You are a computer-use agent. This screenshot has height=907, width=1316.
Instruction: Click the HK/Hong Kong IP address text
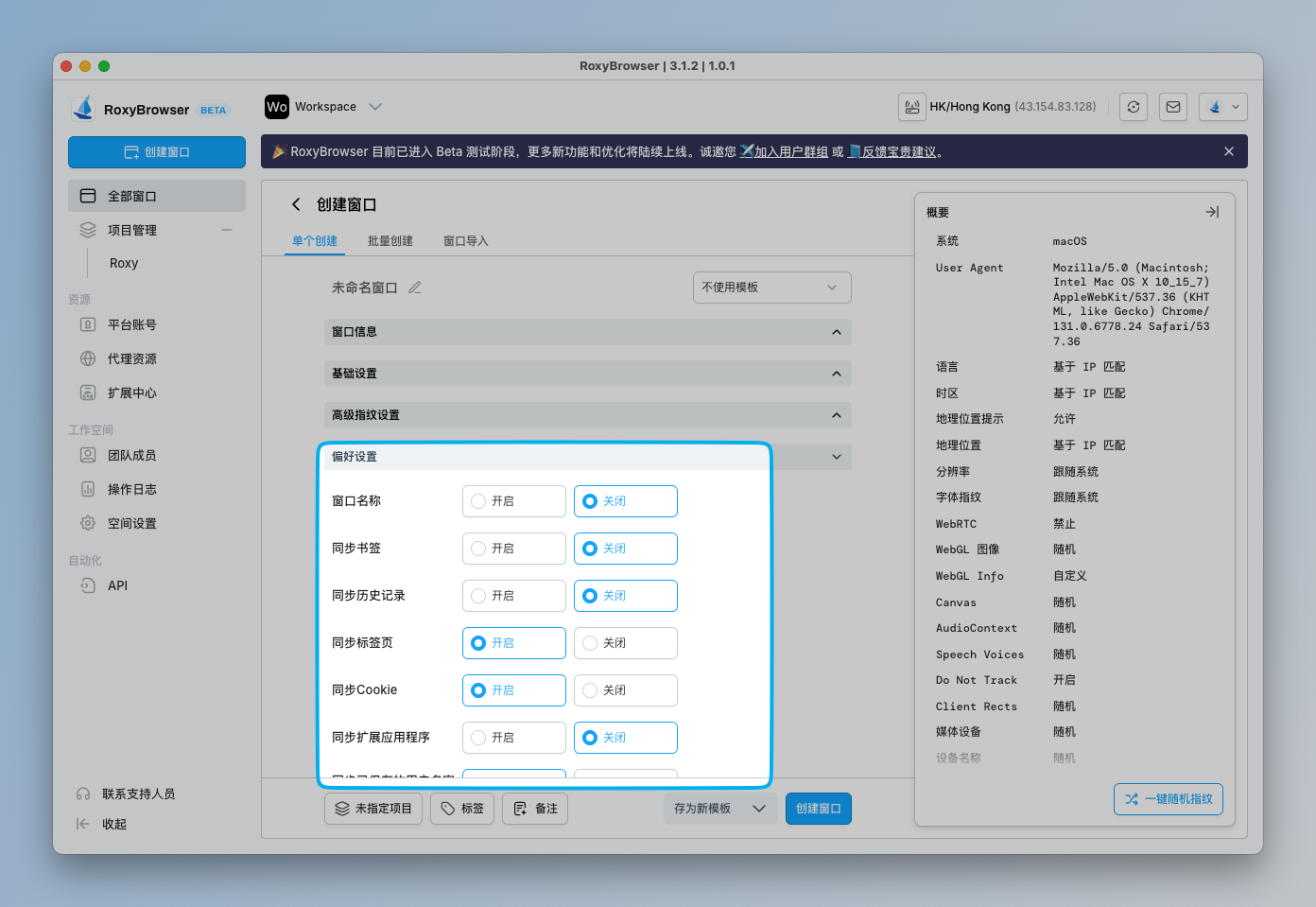1055,107
